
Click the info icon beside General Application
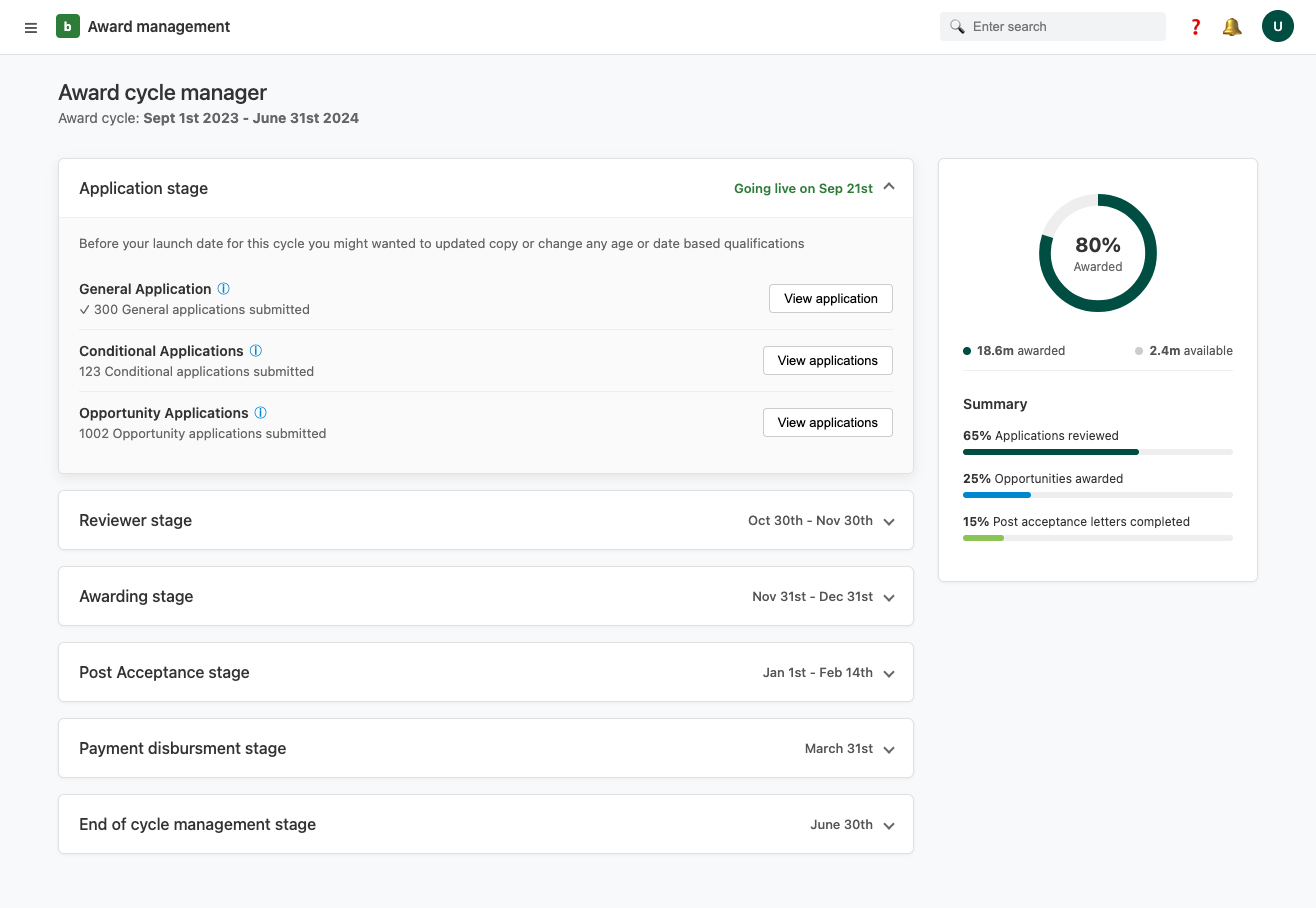(x=224, y=289)
